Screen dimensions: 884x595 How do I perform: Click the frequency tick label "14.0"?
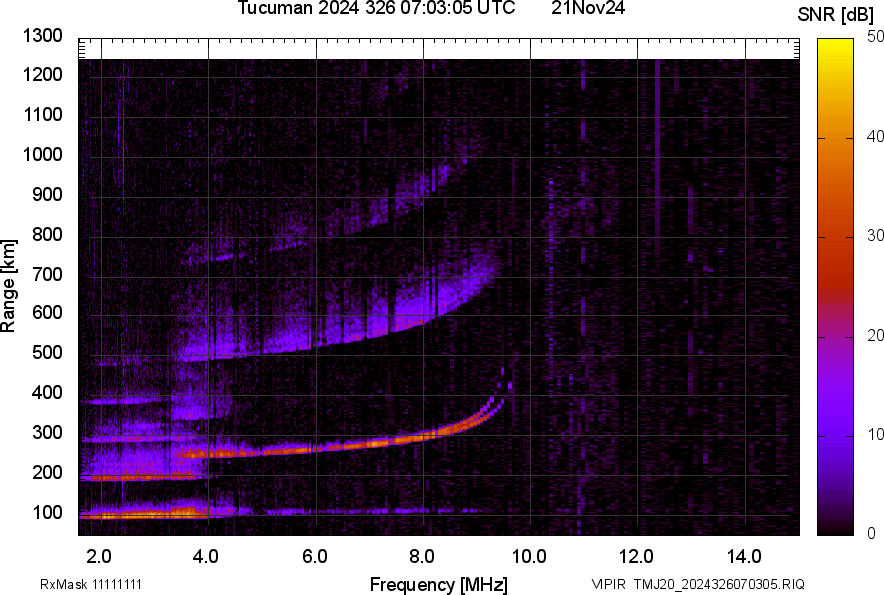744,557
